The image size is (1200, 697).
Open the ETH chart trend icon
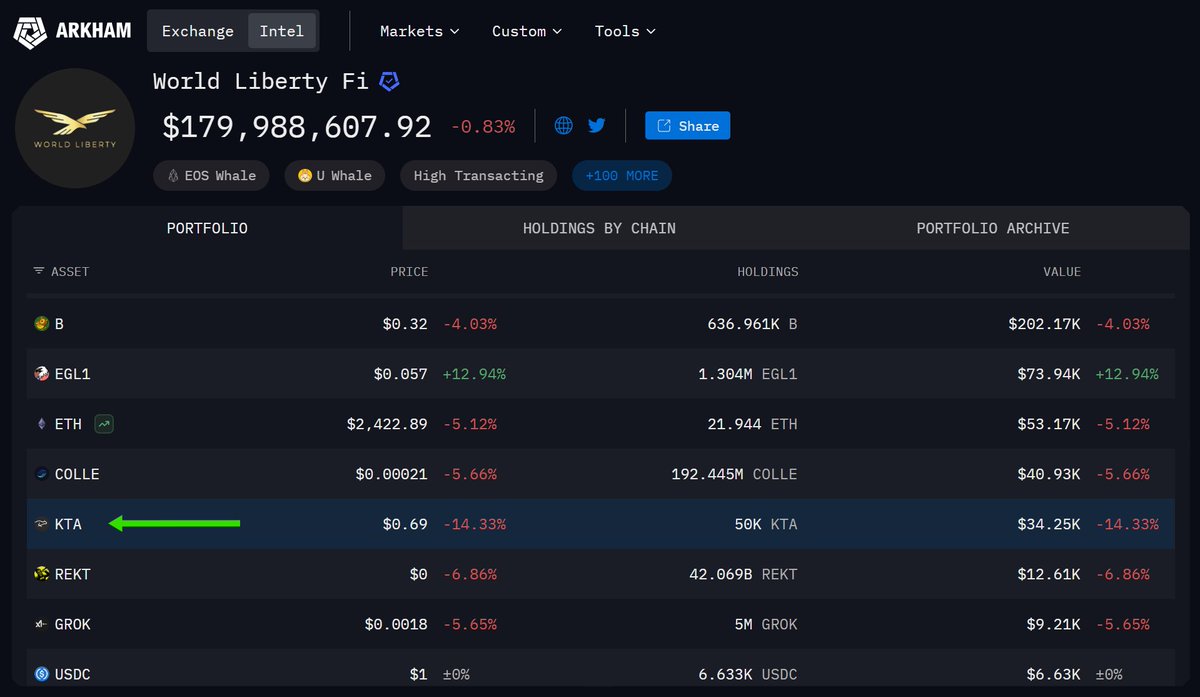[103, 424]
